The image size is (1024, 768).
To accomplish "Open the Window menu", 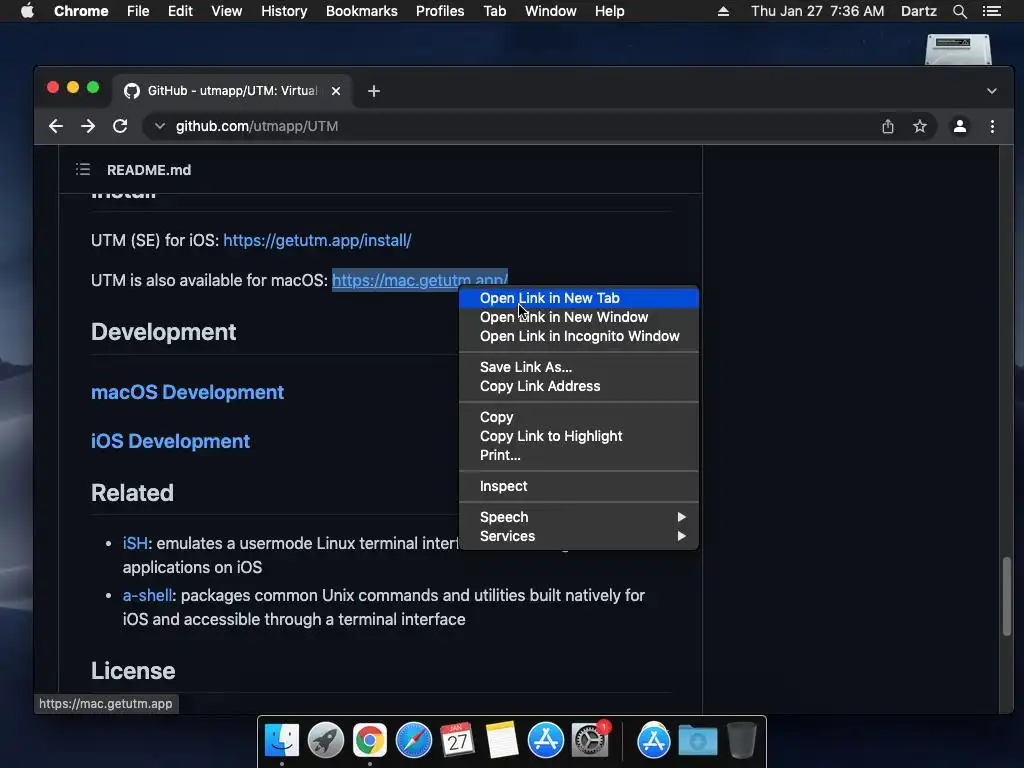I will click(551, 11).
